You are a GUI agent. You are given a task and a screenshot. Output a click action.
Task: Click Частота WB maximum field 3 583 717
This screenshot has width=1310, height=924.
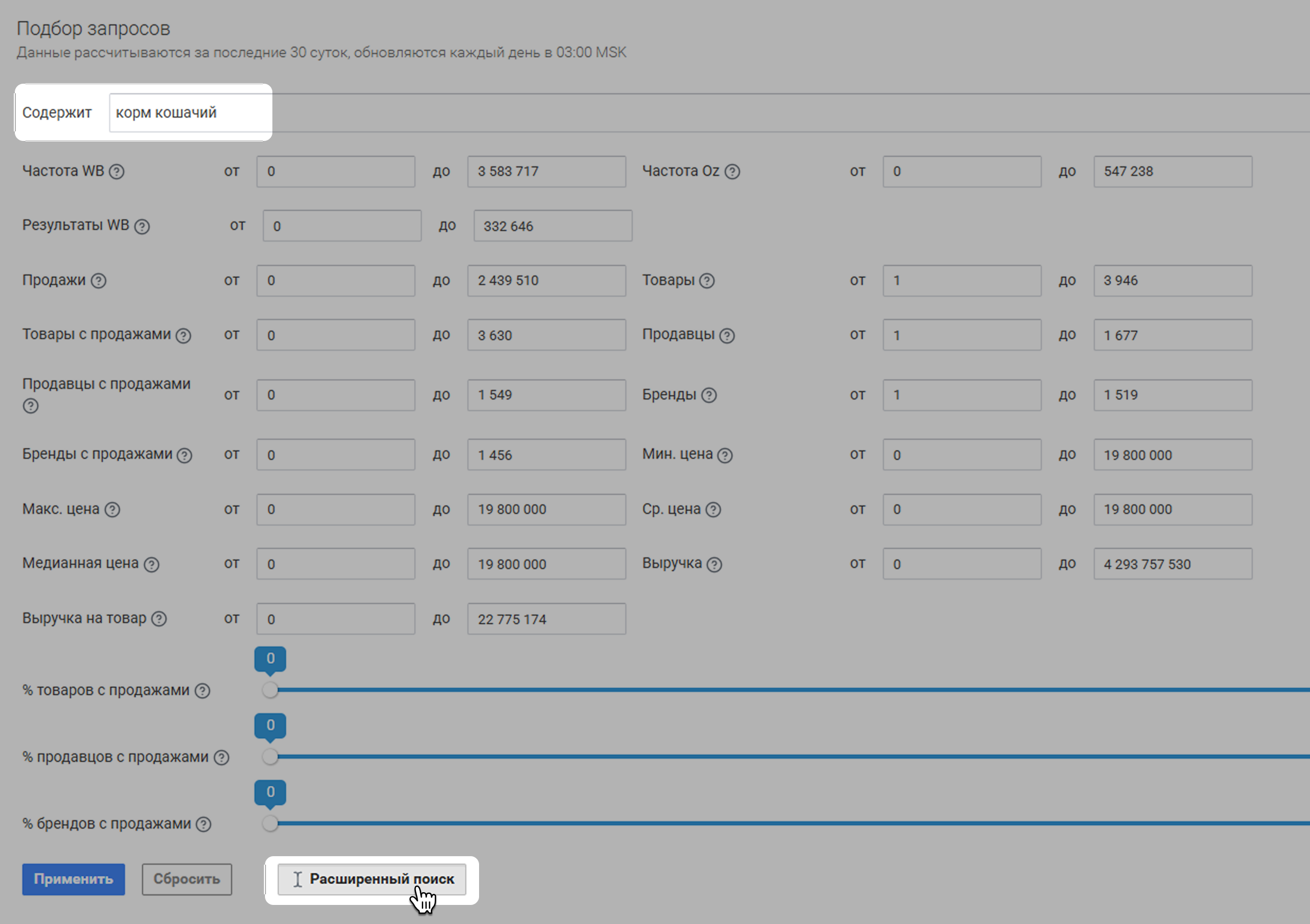click(x=546, y=172)
